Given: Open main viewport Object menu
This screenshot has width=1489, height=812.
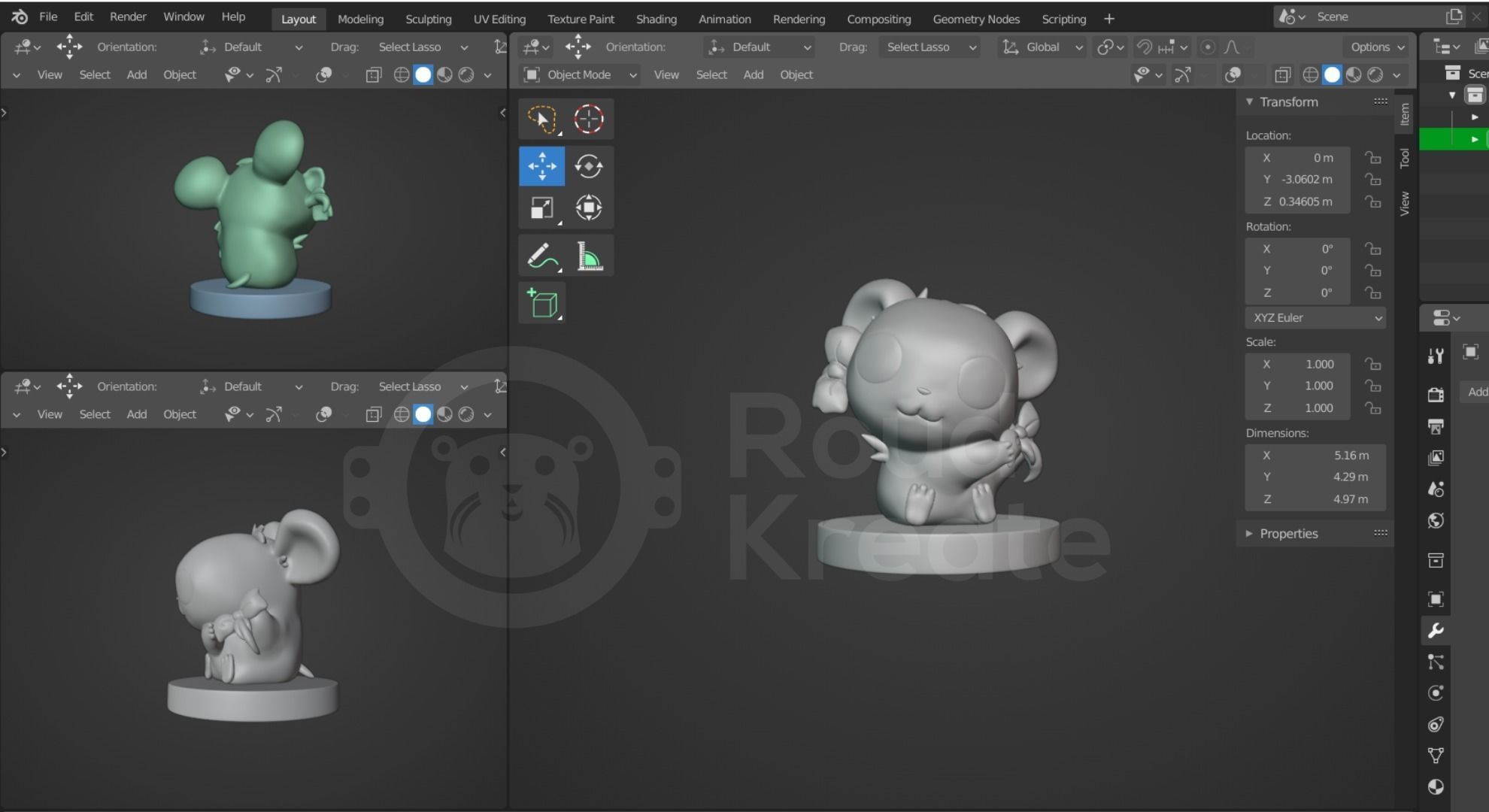Looking at the screenshot, I should click(x=796, y=74).
